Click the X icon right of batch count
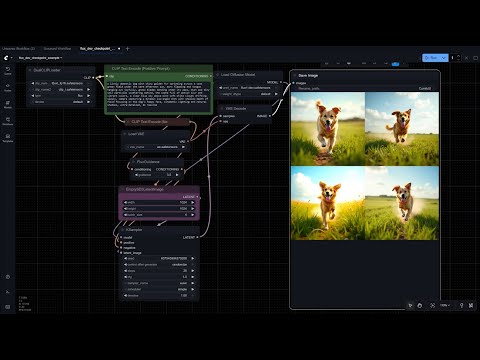Viewport: 480px width, 360px height. [466, 58]
